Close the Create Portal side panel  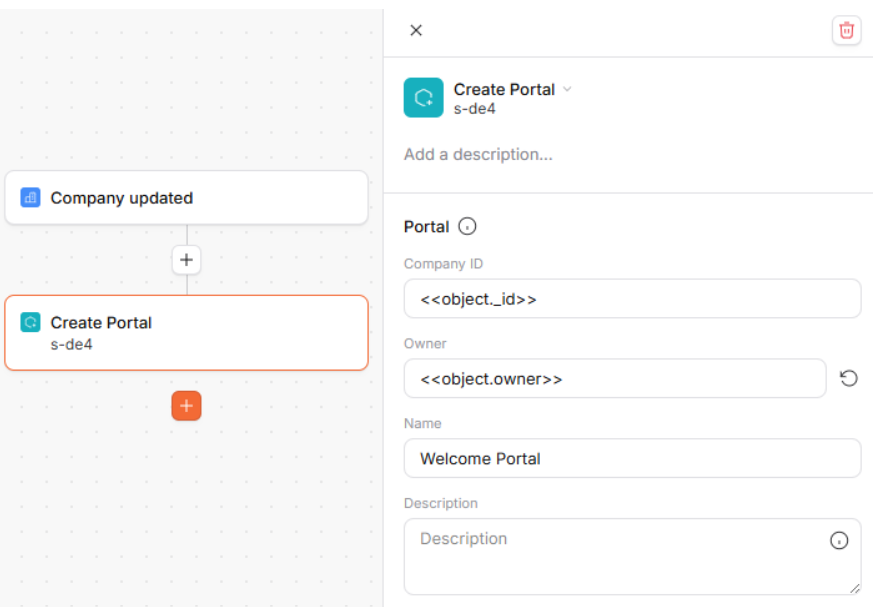tap(416, 30)
